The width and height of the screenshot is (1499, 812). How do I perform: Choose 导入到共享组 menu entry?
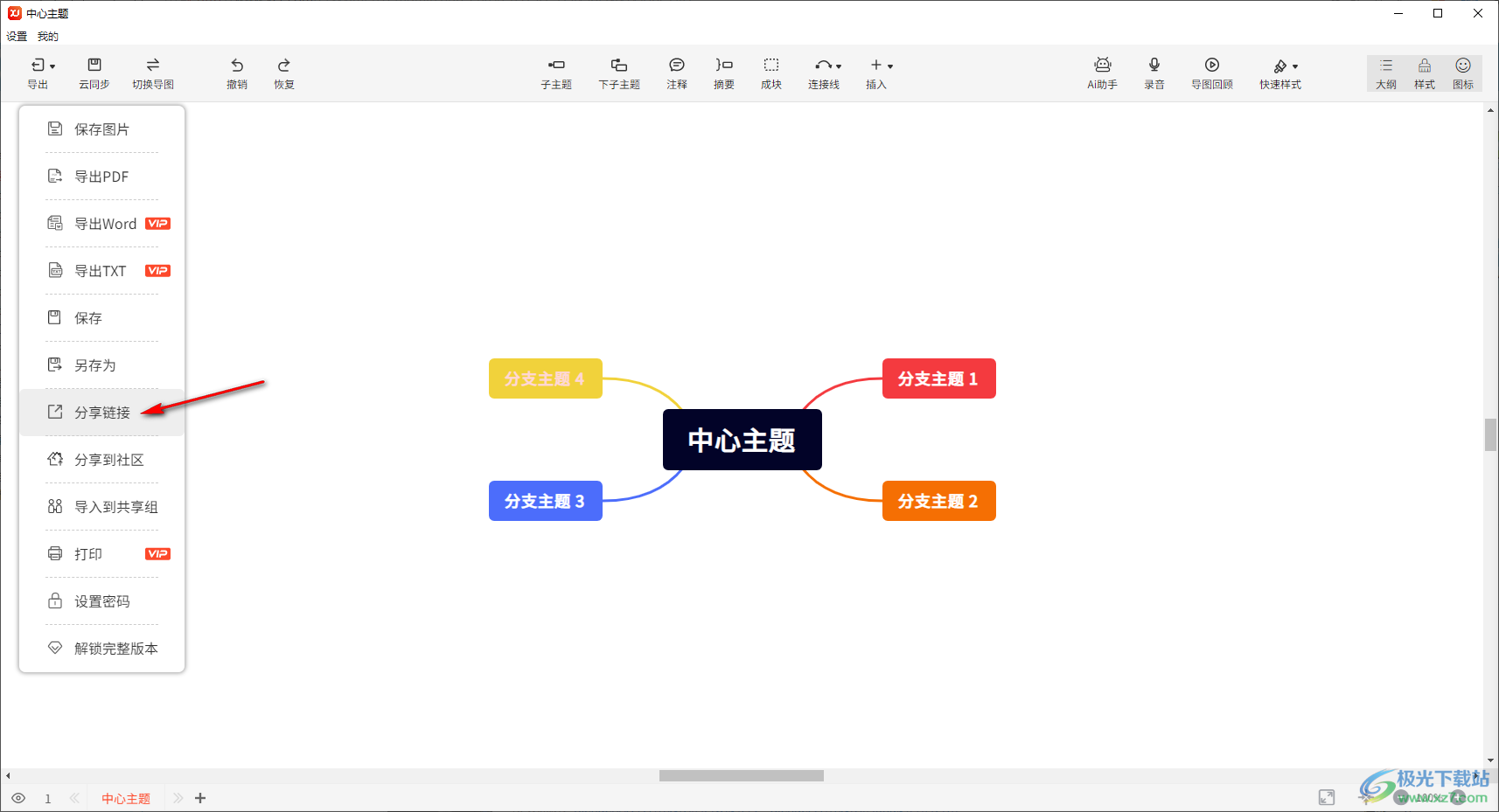[102, 507]
